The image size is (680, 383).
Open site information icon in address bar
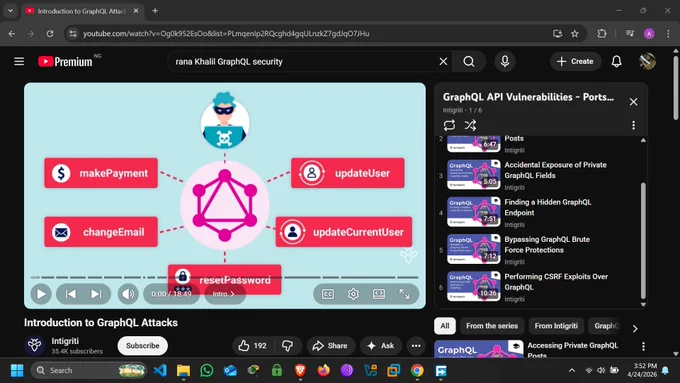(x=73, y=33)
